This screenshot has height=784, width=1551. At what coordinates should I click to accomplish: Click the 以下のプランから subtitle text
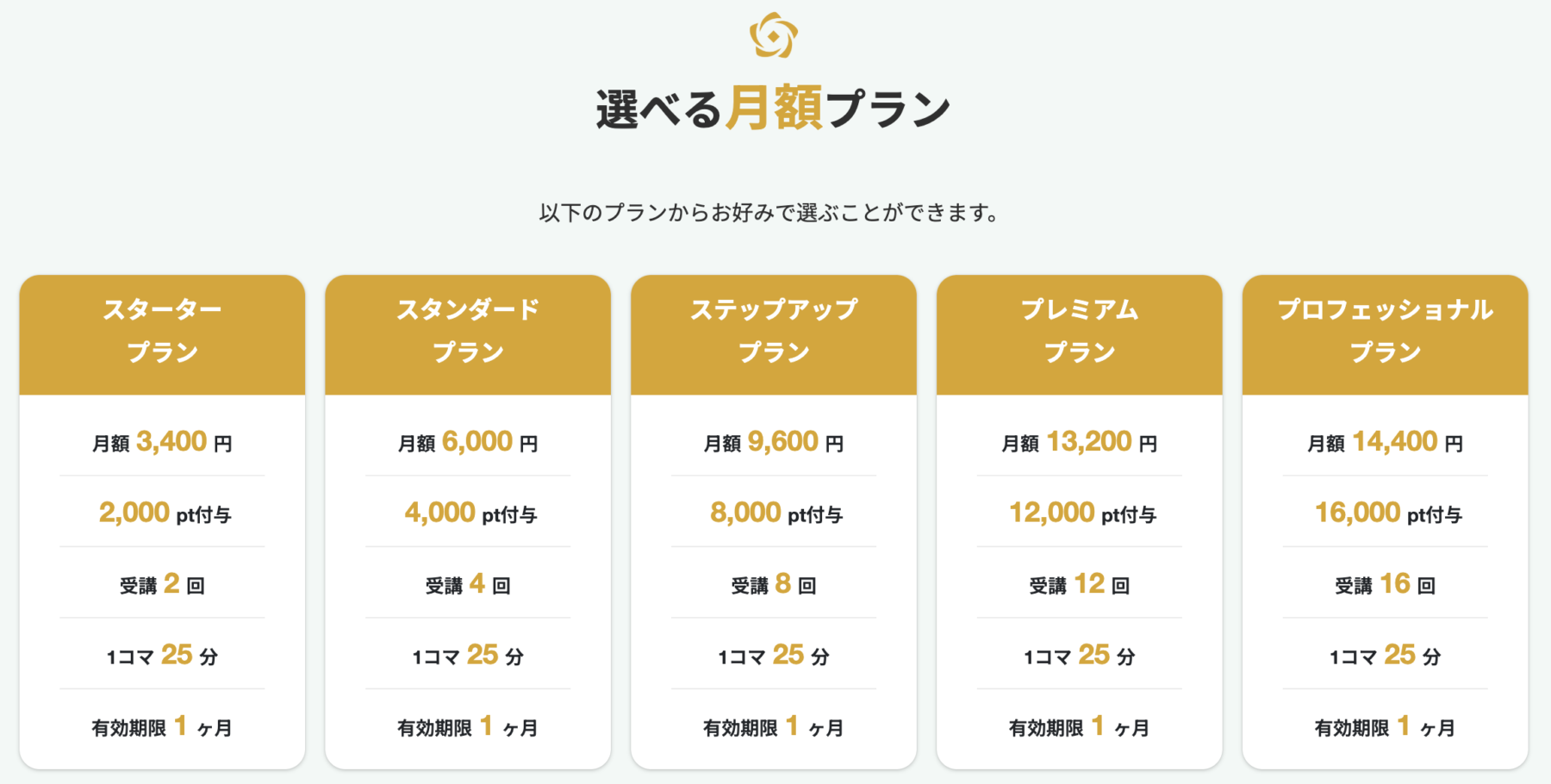(769, 212)
